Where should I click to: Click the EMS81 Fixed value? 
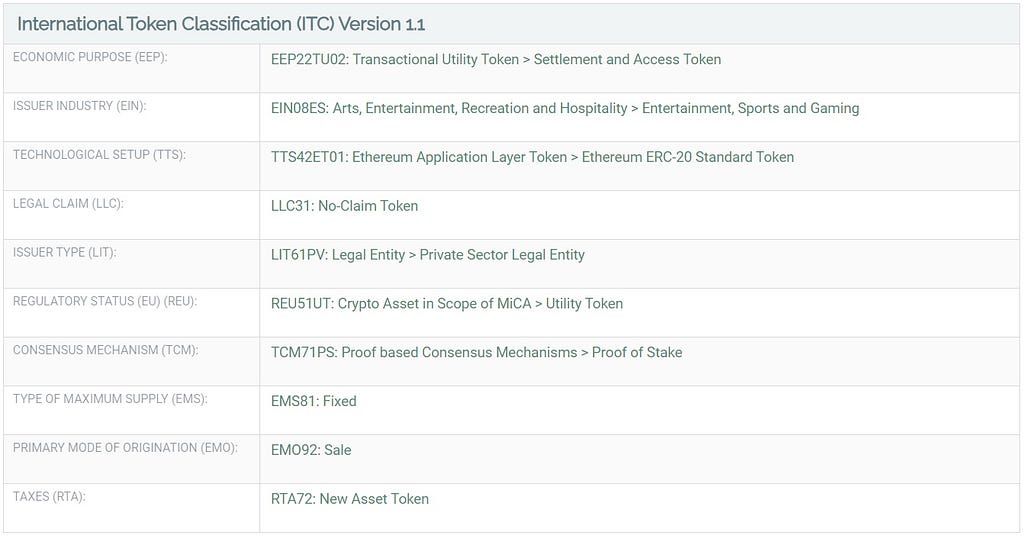[x=313, y=402]
